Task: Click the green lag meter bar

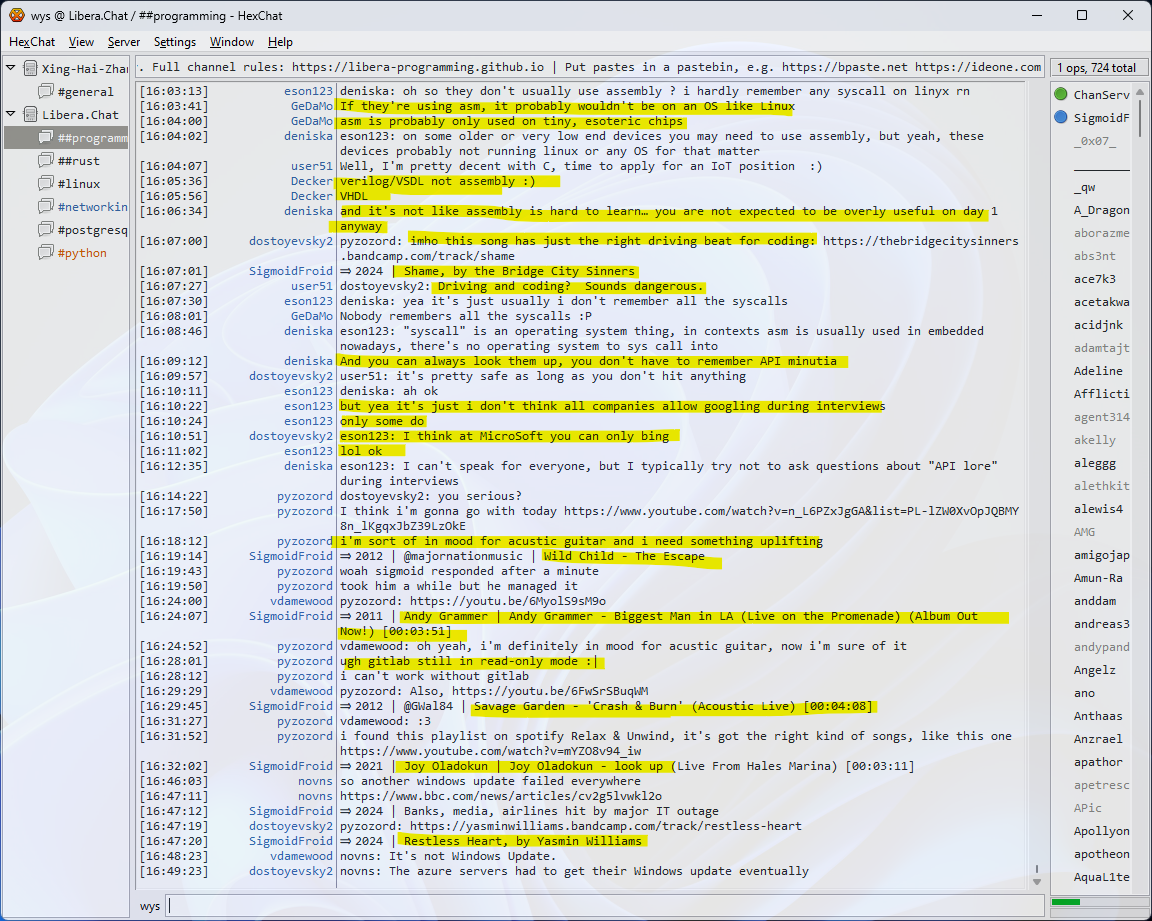Action: tap(1066, 903)
